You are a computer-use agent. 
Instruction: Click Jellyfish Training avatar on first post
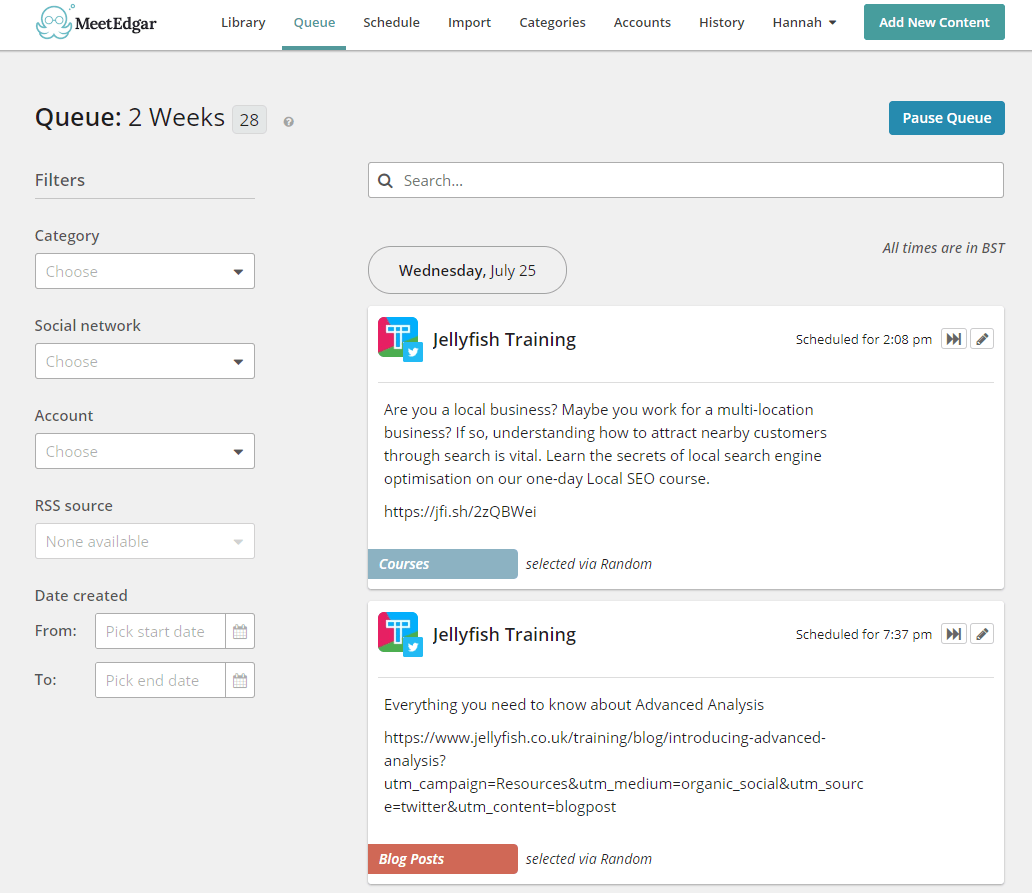coord(399,338)
